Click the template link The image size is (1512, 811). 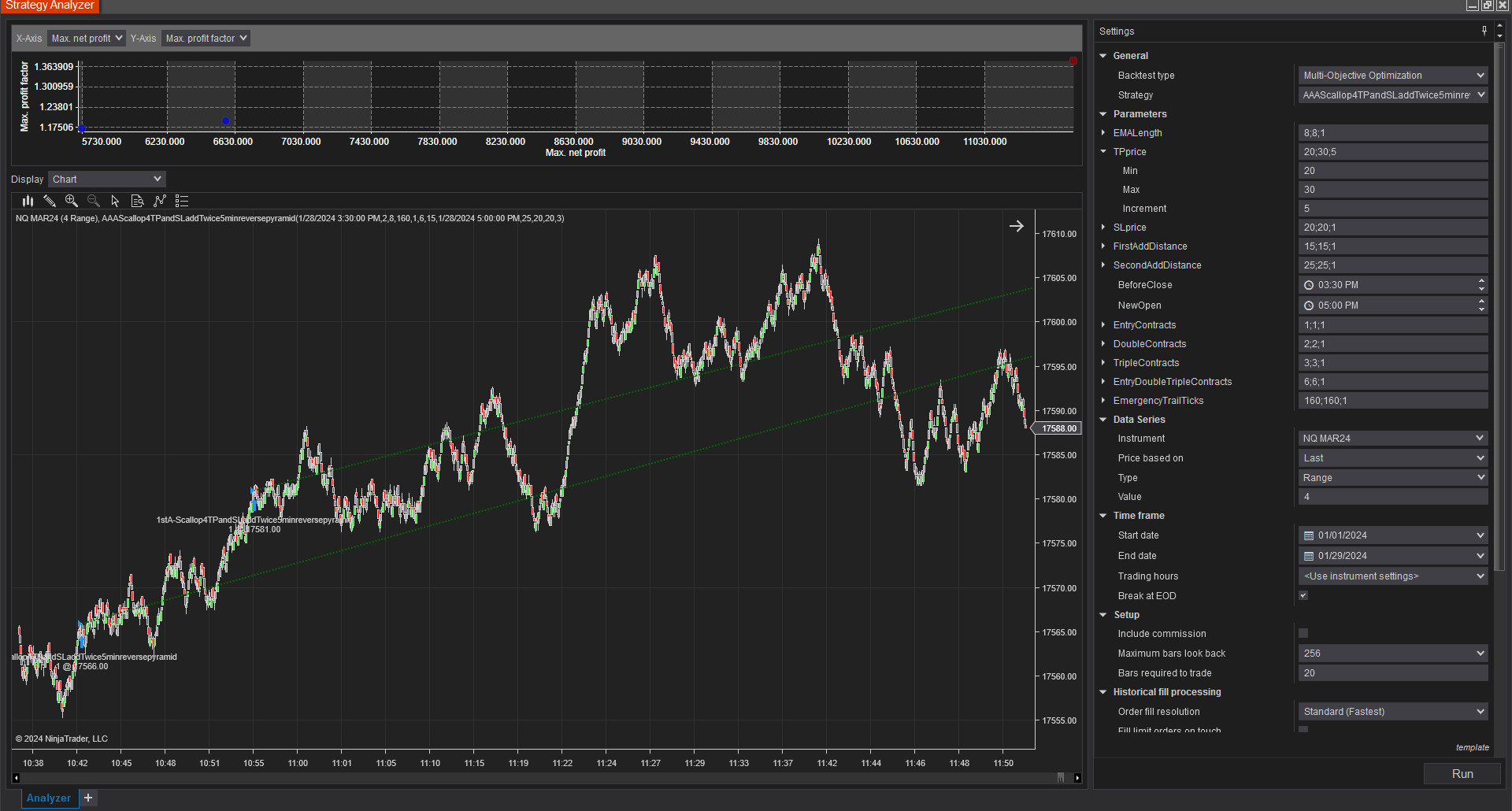[x=1472, y=747]
